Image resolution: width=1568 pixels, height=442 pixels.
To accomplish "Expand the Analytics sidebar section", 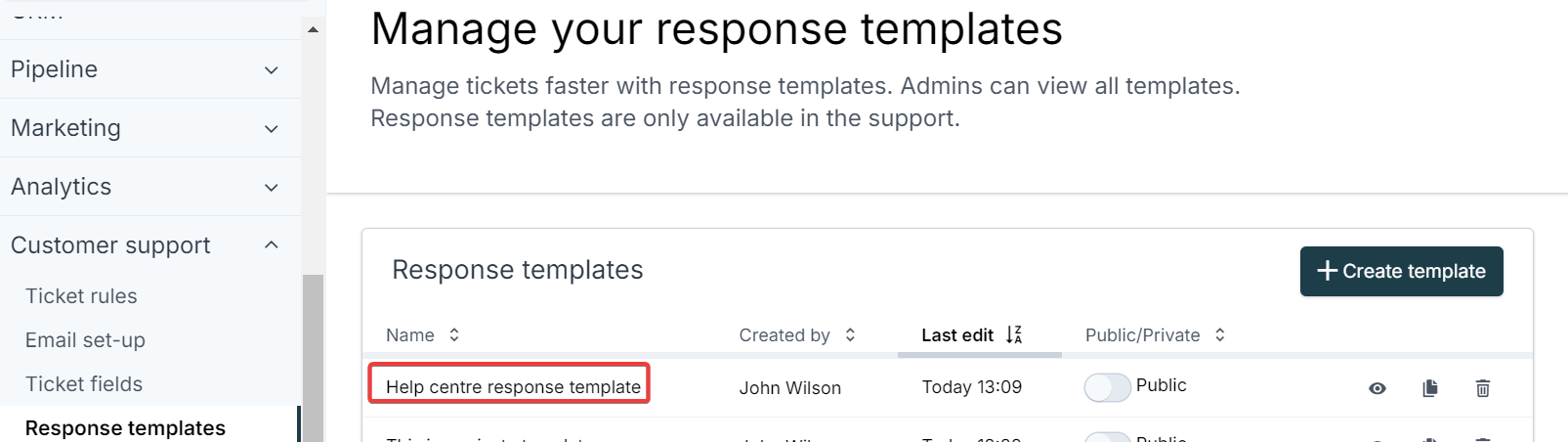I will click(x=272, y=187).
